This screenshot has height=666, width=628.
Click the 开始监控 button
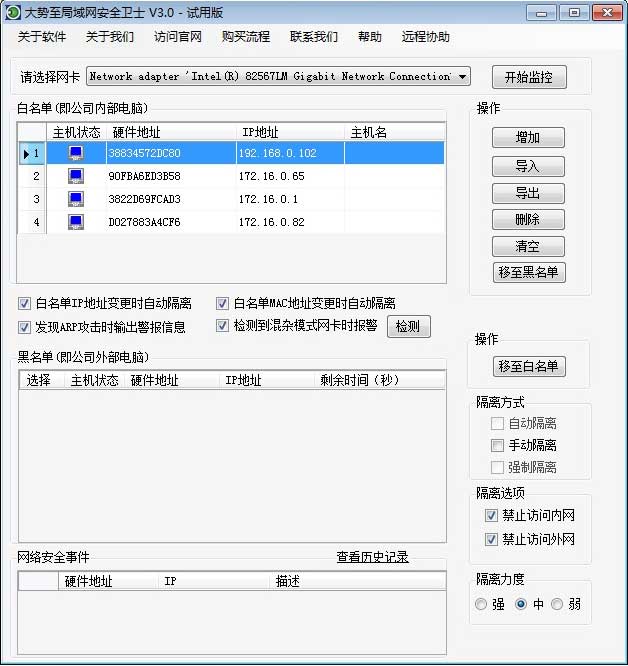pos(529,77)
